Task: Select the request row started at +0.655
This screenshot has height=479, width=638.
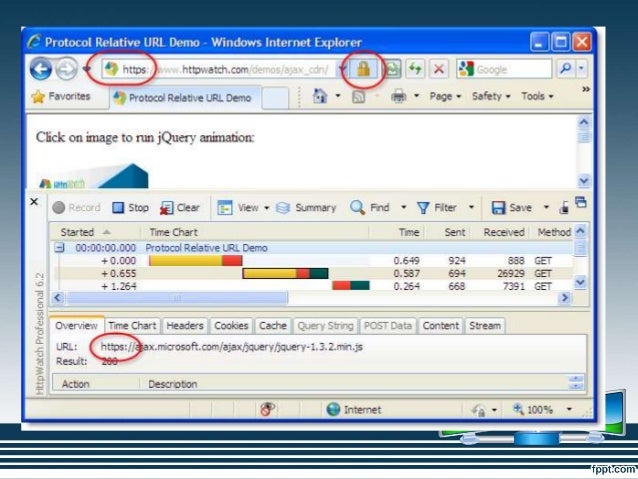Action: coord(312,273)
